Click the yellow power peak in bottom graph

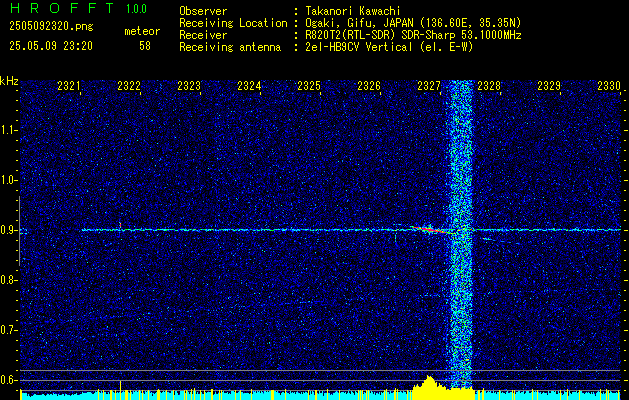(429, 386)
